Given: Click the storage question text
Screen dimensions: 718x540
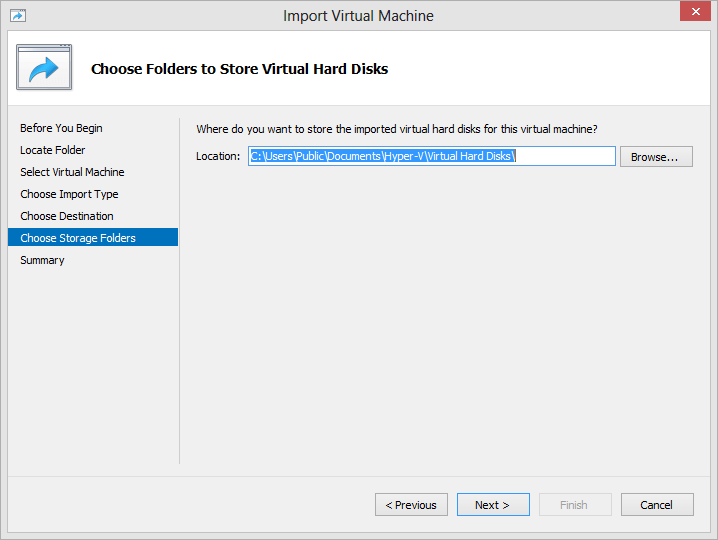Looking at the screenshot, I should point(397,129).
